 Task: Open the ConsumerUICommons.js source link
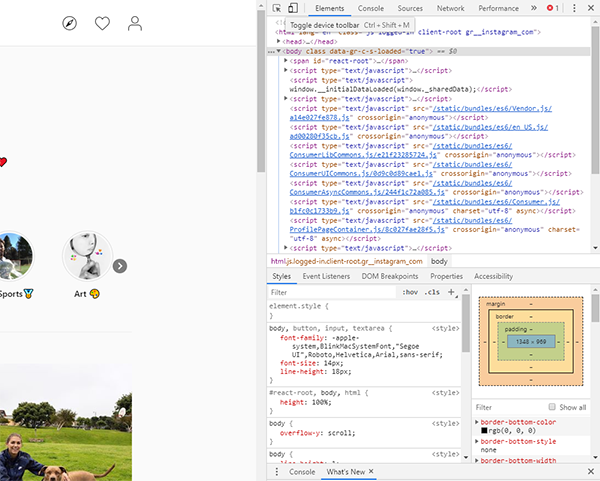coord(361,174)
